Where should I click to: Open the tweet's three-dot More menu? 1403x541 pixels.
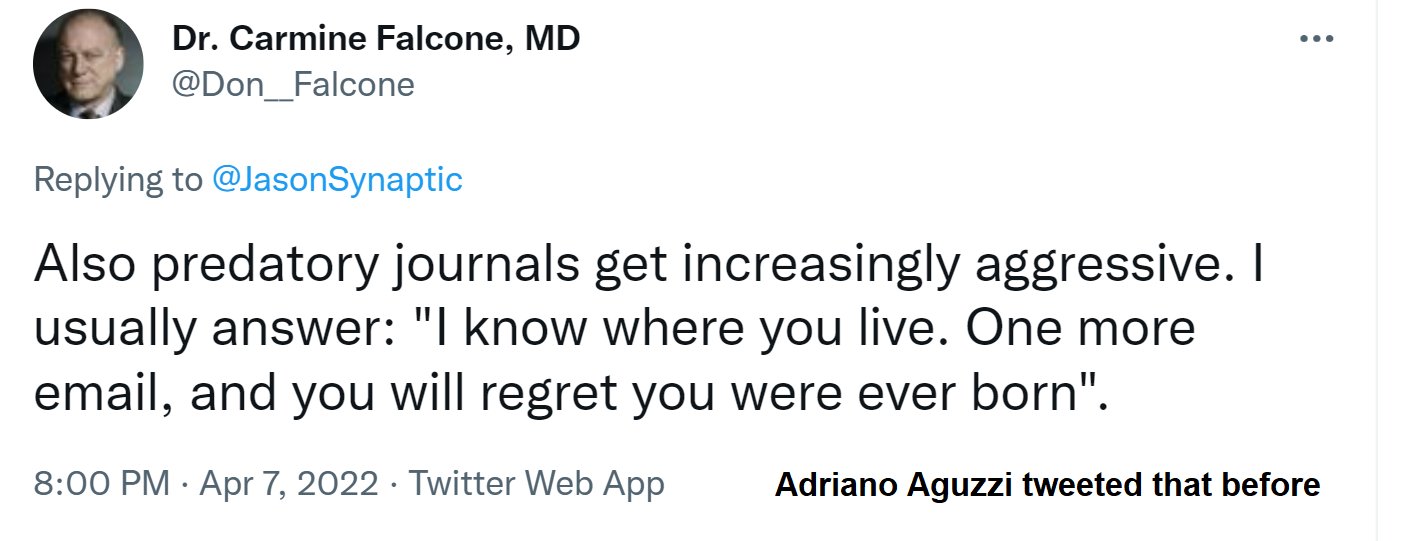click(x=1316, y=39)
